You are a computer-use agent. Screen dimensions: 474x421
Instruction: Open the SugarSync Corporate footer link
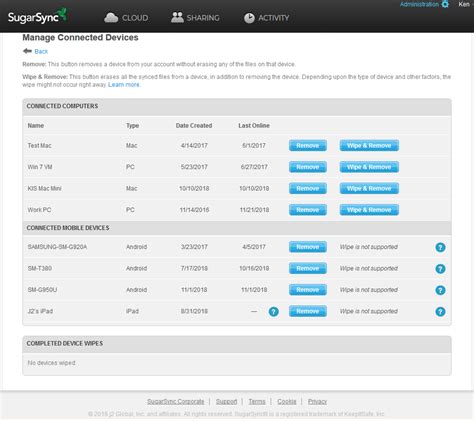tap(176, 401)
